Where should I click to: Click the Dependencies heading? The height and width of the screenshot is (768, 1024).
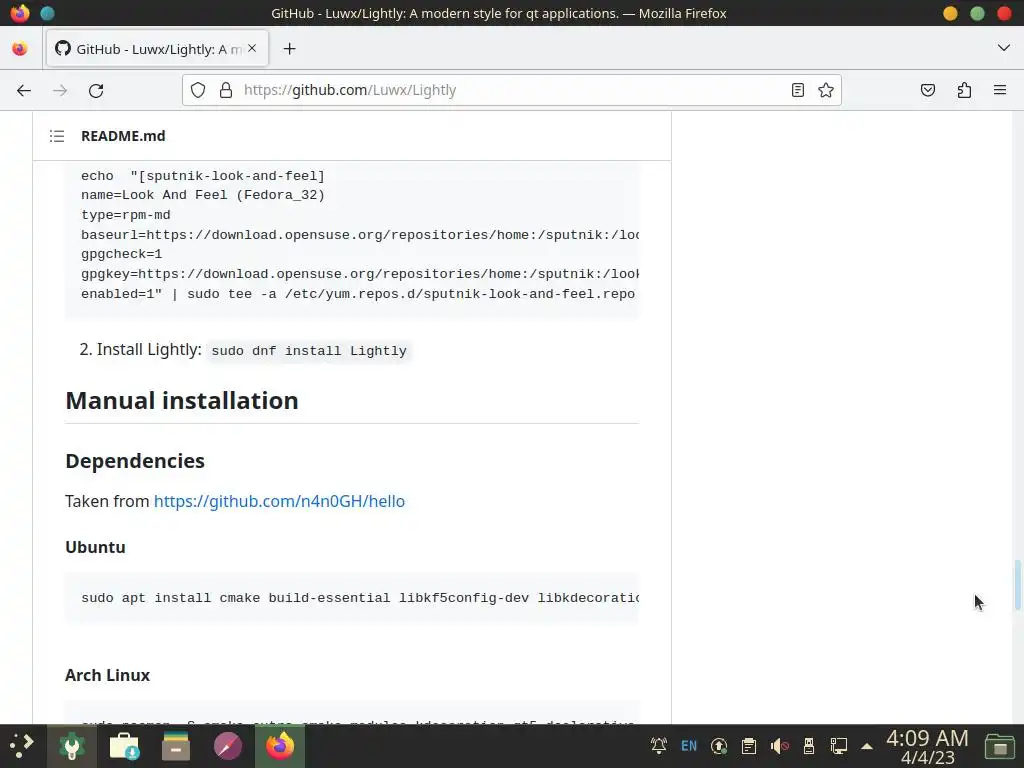[135, 461]
